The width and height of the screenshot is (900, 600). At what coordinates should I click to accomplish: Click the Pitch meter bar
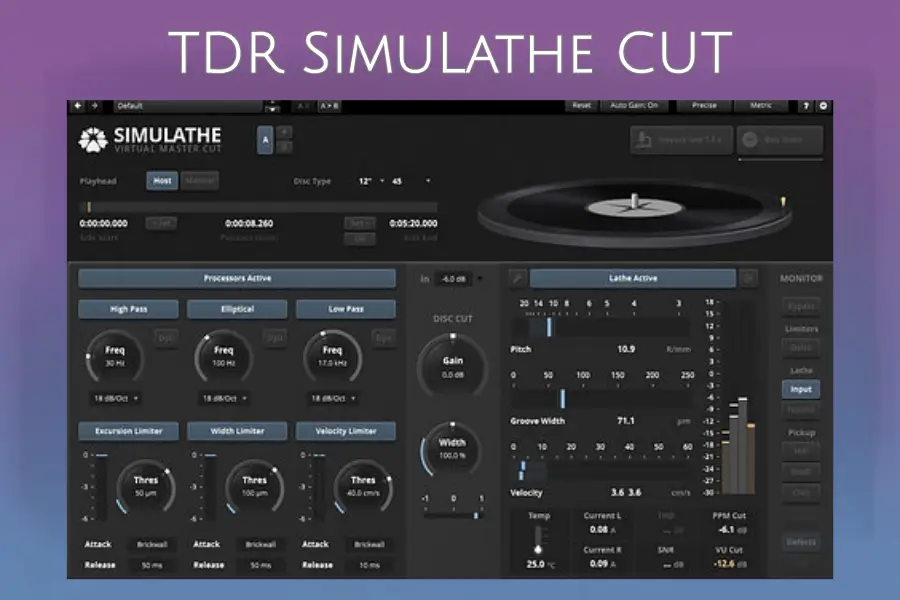601,327
